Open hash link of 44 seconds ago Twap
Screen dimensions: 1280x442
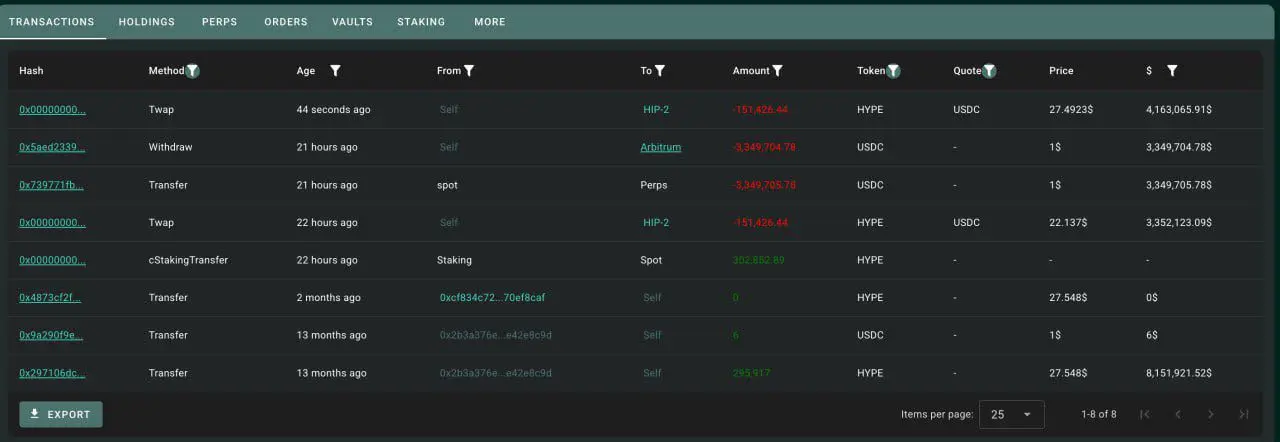[x=52, y=110]
